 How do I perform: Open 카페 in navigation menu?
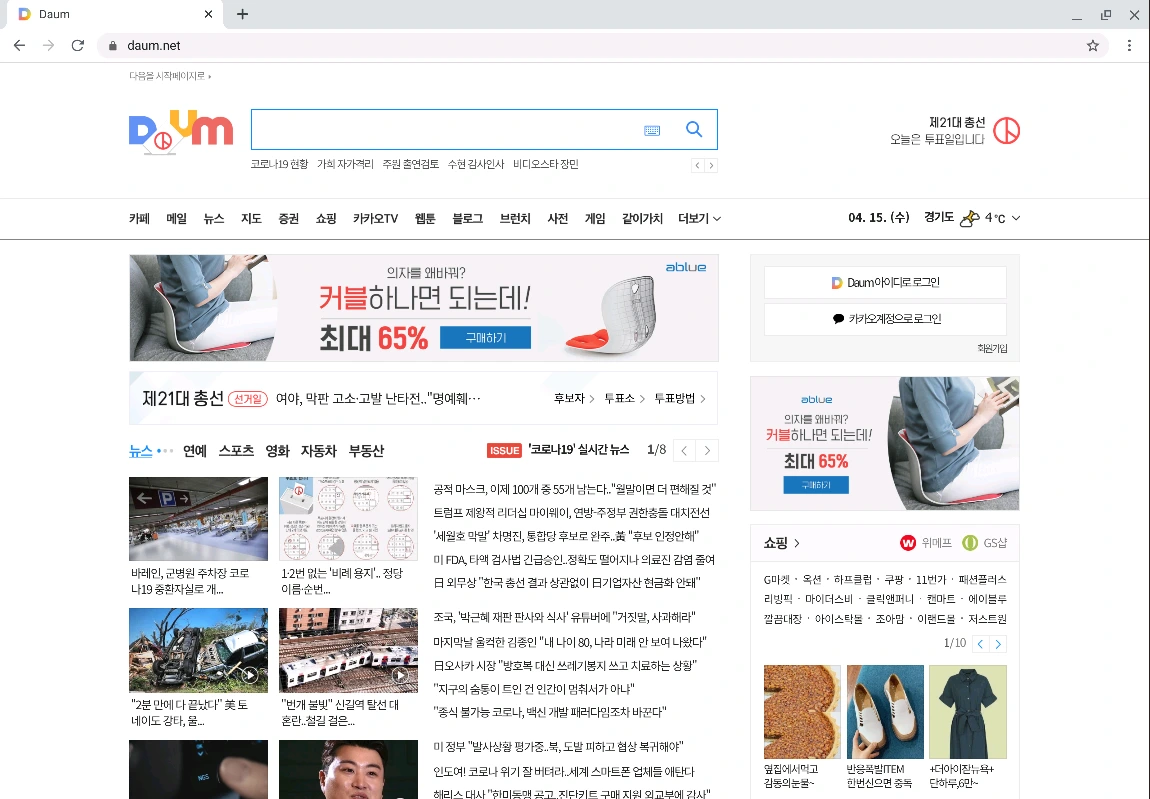coord(139,219)
